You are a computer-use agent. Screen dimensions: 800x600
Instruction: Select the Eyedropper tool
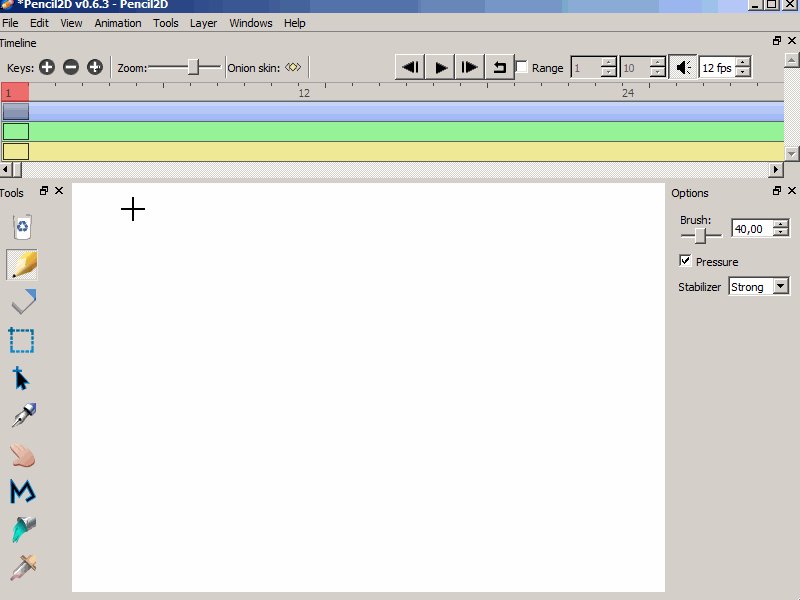pyautogui.click(x=24, y=567)
